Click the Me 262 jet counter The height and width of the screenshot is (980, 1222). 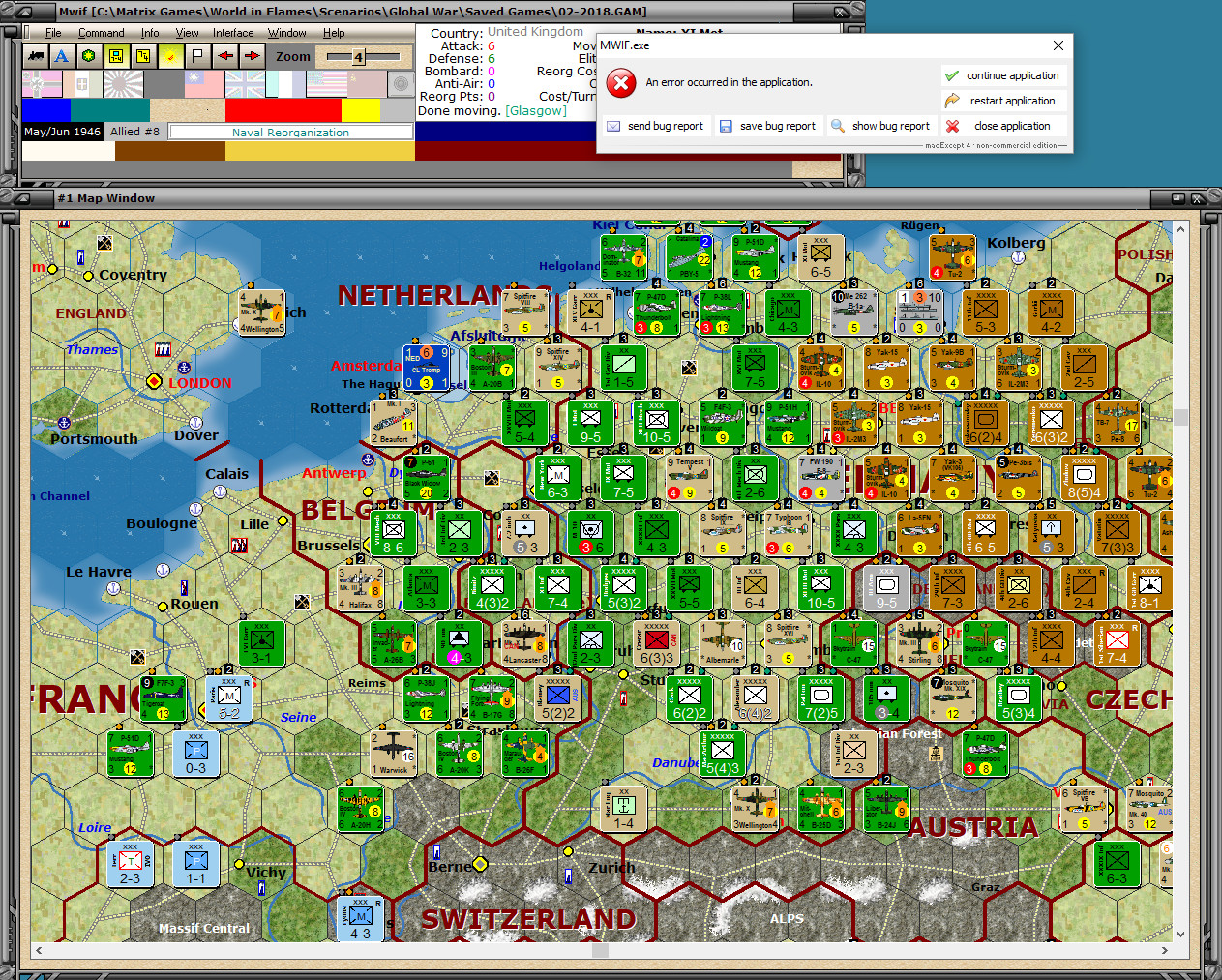pos(854,312)
